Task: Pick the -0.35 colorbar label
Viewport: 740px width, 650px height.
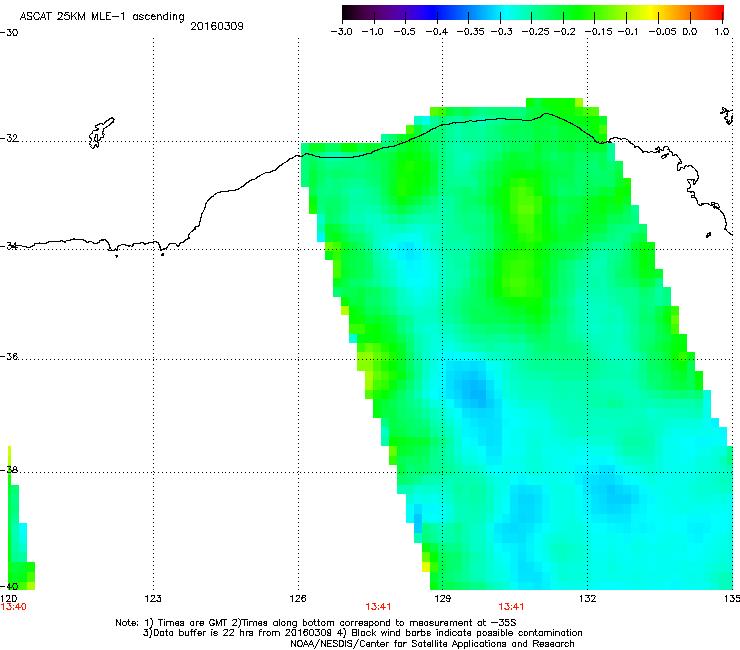Action: tap(471, 32)
